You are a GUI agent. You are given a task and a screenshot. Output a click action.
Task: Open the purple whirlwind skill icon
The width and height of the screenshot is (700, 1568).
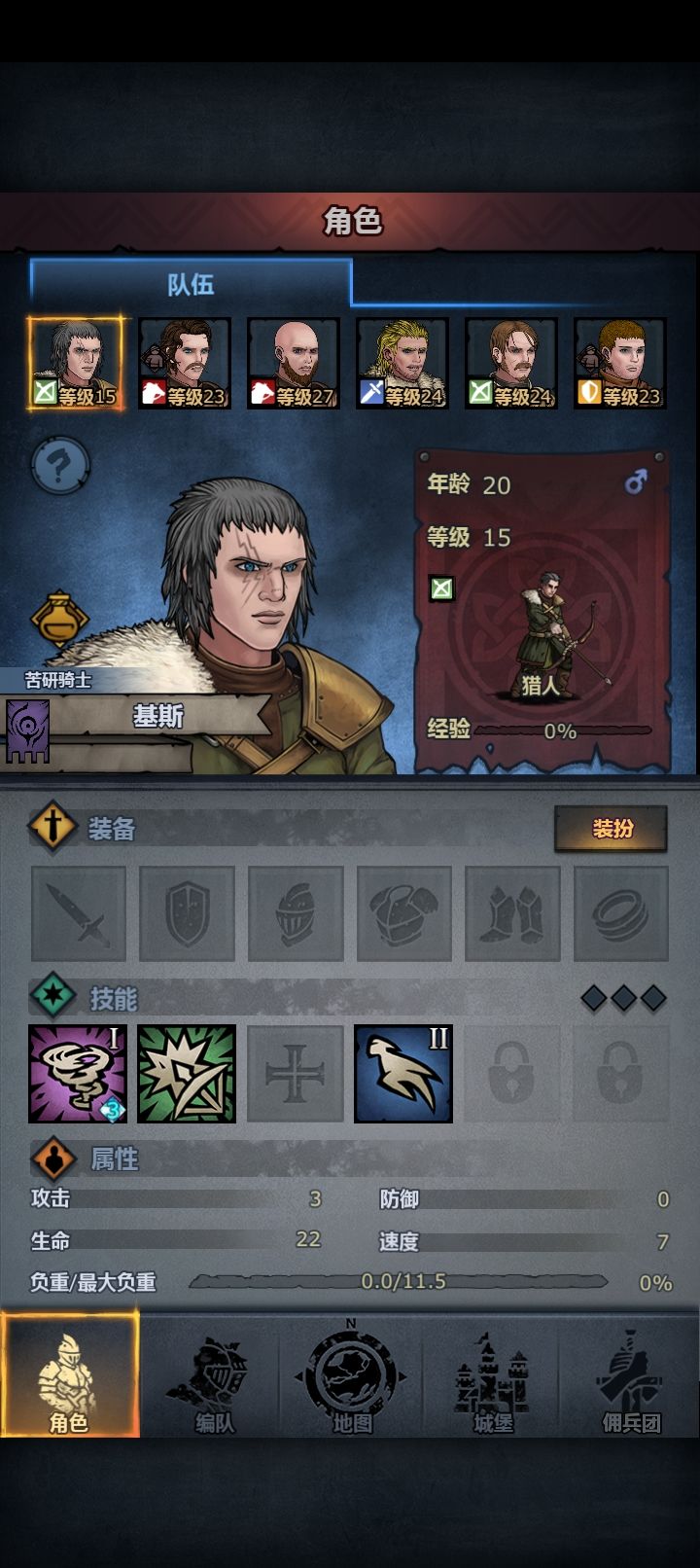[78, 1074]
